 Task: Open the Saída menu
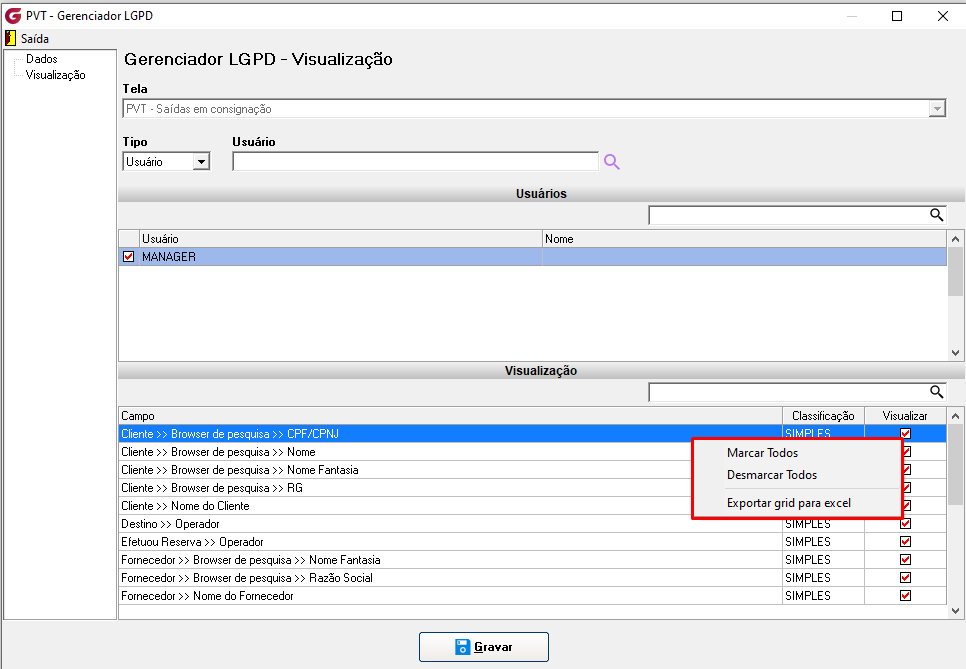pyautogui.click(x=34, y=39)
